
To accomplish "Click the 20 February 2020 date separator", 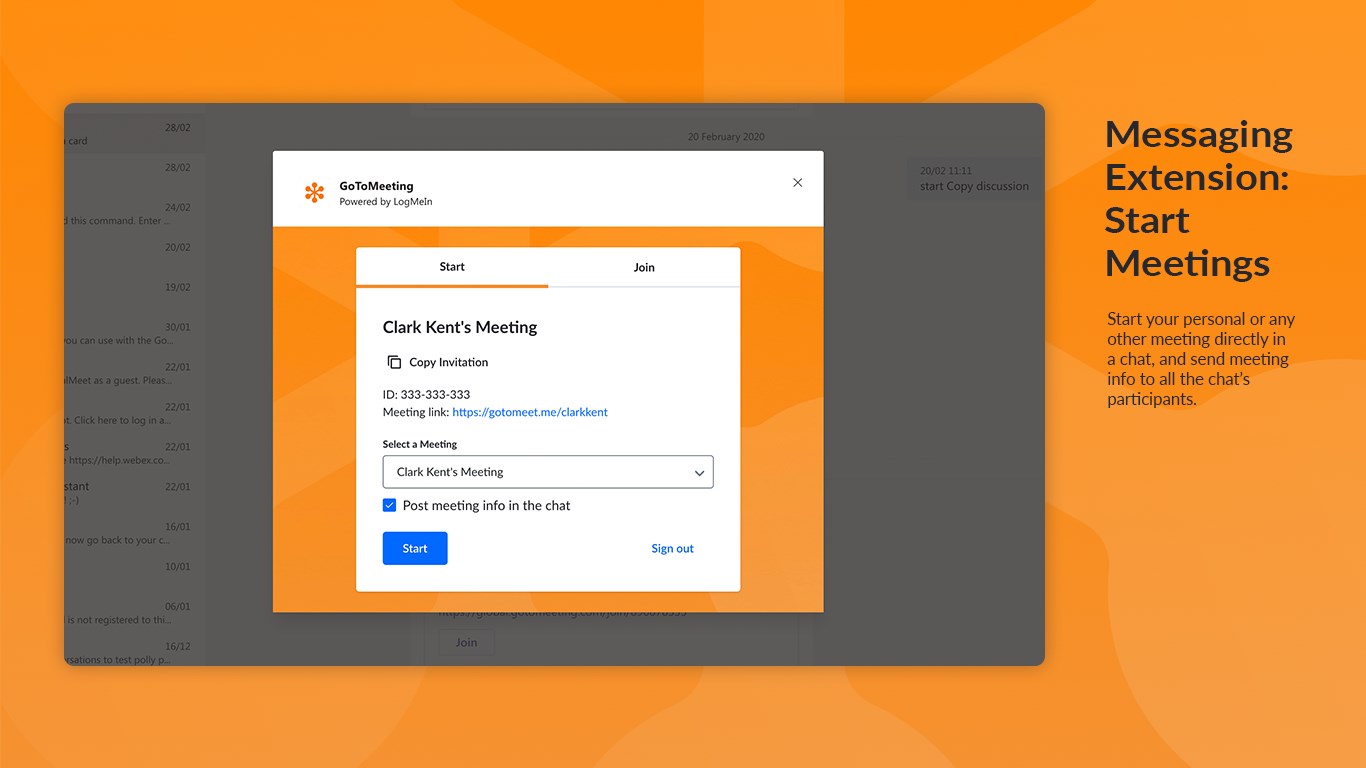I will (726, 137).
